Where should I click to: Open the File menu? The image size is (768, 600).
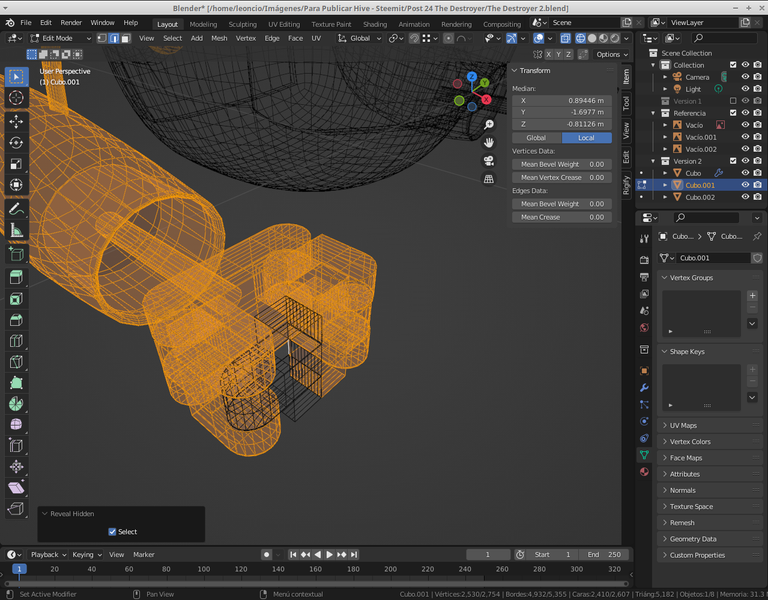[26, 23]
